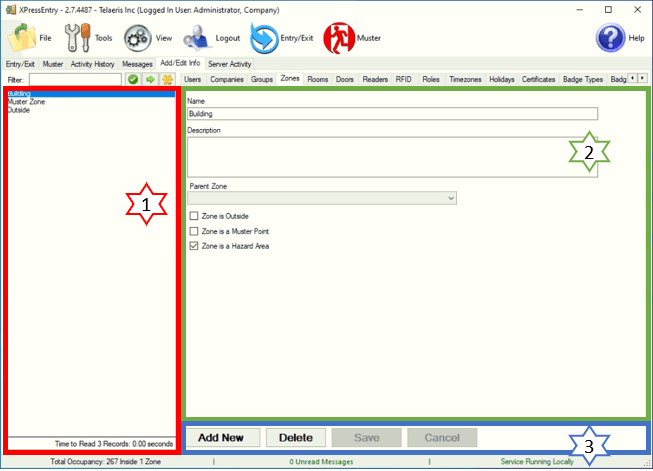Image resolution: width=653 pixels, height=471 pixels.
Task: Click the yellow star filter icon
Action: [x=167, y=79]
